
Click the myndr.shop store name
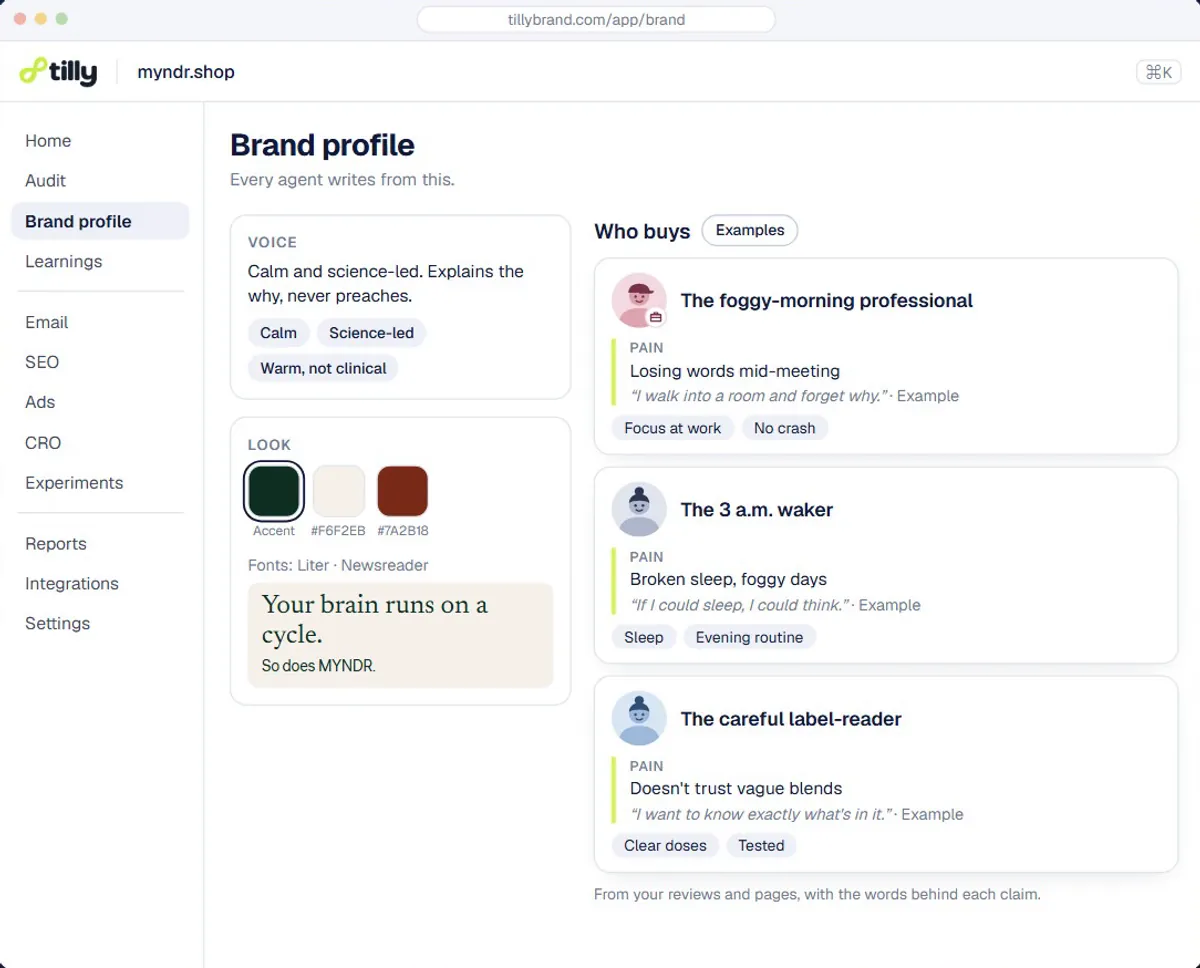point(186,72)
